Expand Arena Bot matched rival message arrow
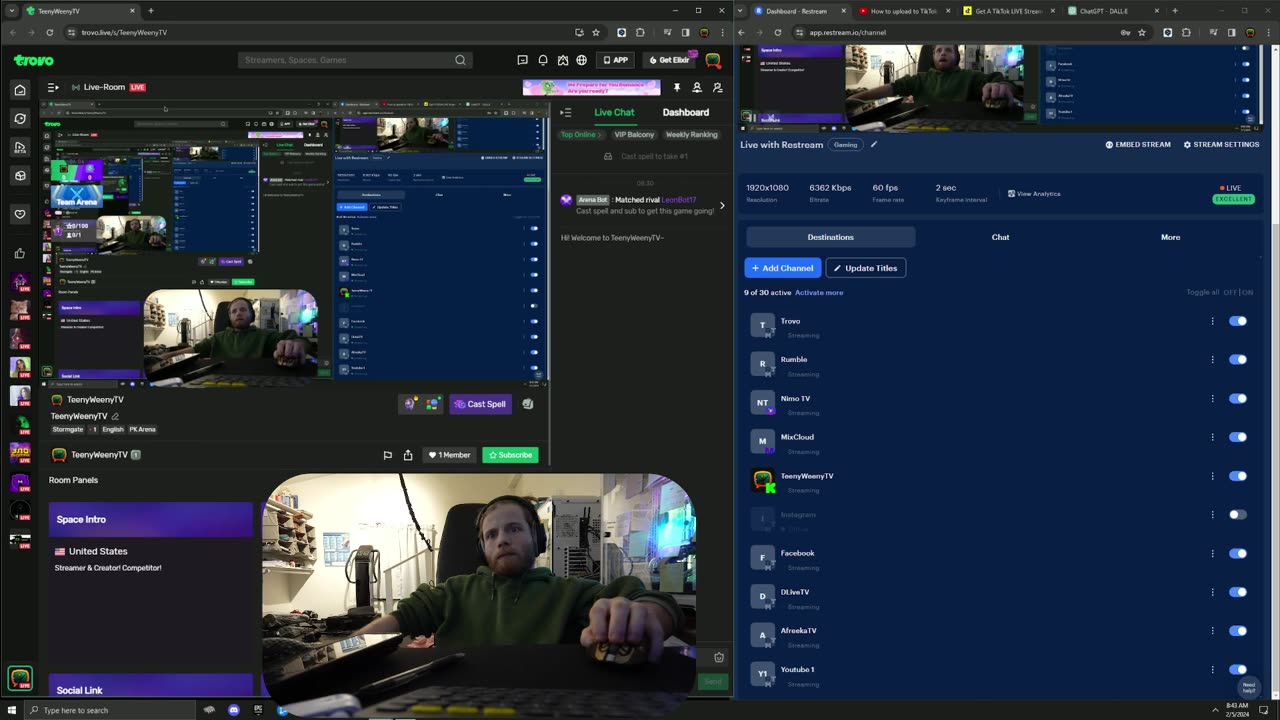The width and height of the screenshot is (1280, 720). 722,205
